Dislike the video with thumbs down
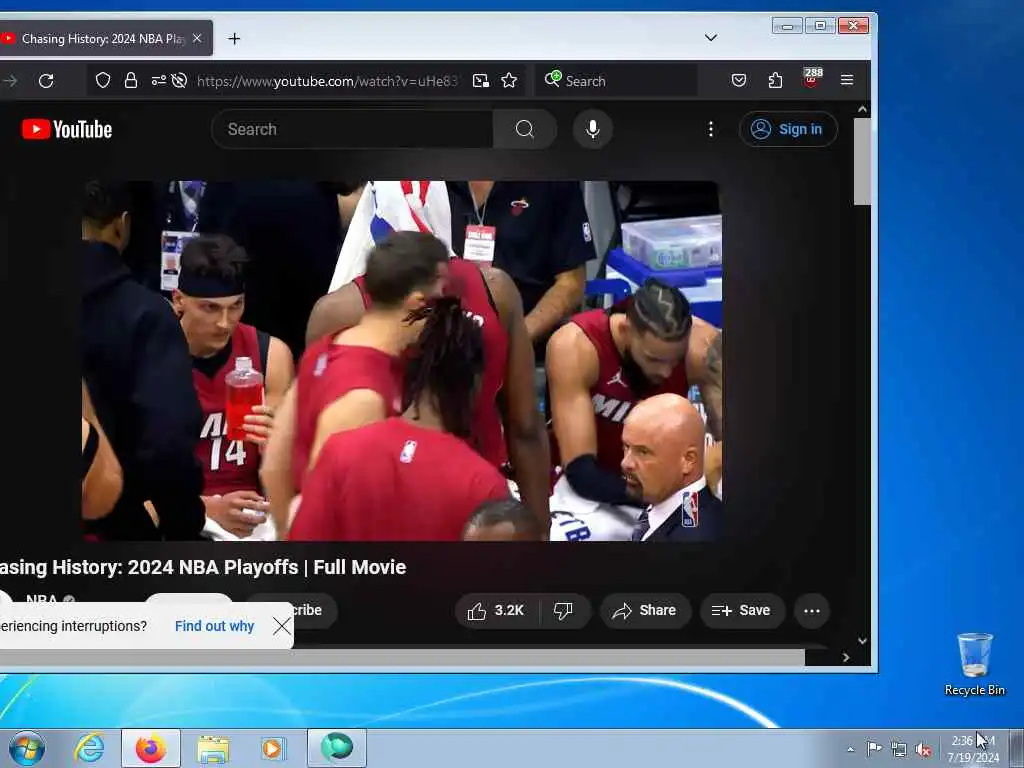1024x768 pixels. pyautogui.click(x=563, y=611)
